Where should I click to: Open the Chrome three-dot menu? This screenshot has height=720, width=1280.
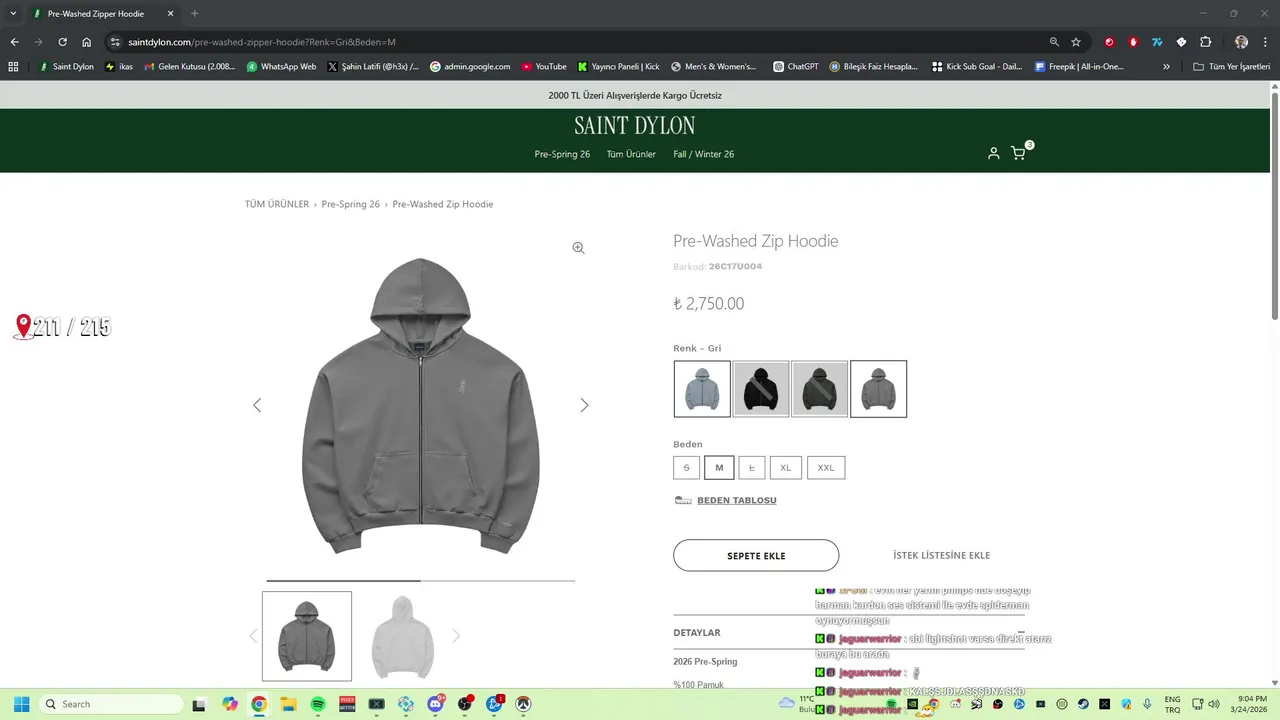tap(1264, 42)
